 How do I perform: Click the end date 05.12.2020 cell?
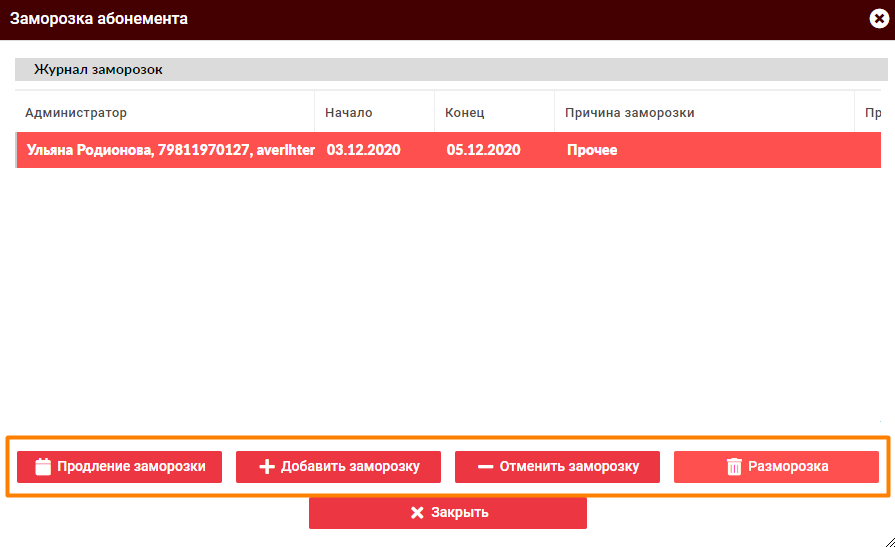click(x=483, y=150)
